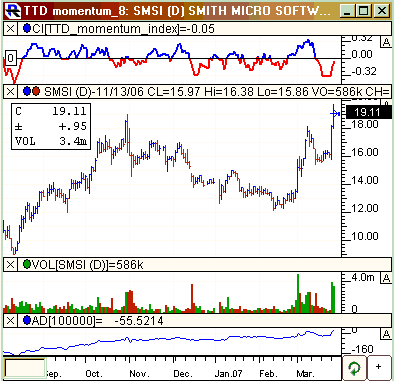Screen dimensions: 394x381
Task: Click the 14.00 price scale label
Action: [365, 180]
